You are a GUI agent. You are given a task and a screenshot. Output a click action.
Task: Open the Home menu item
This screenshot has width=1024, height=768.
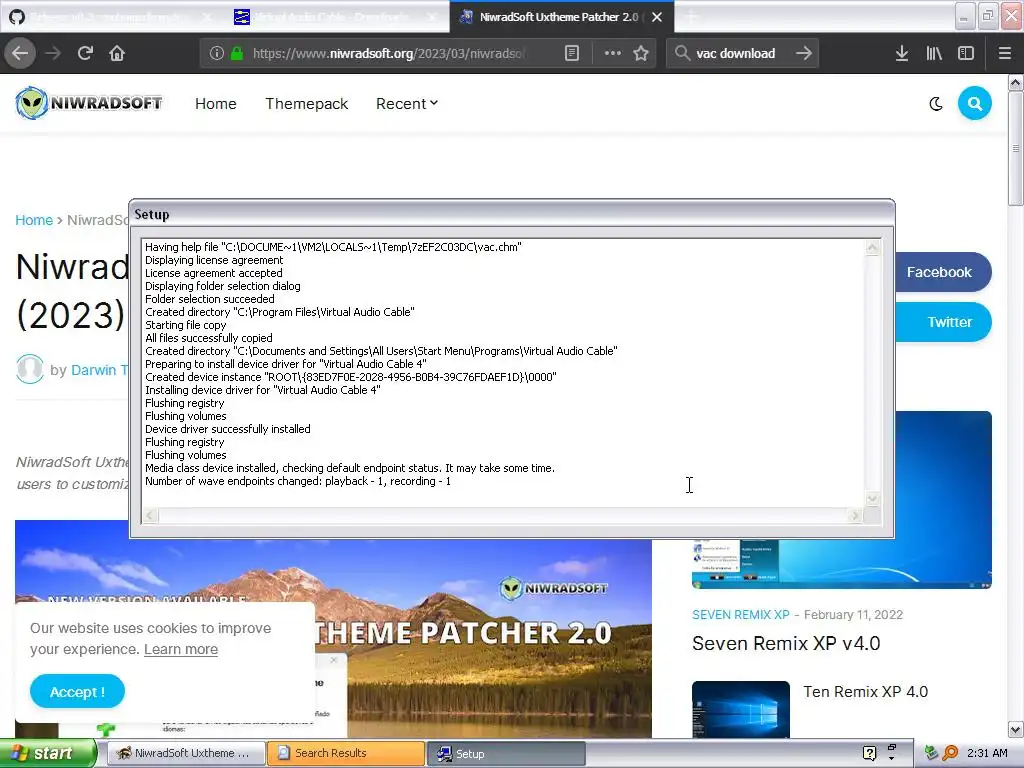point(216,104)
